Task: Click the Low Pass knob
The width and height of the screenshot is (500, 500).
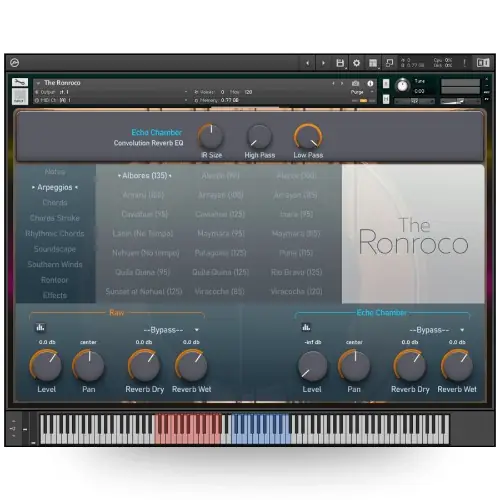Action: click(x=308, y=137)
